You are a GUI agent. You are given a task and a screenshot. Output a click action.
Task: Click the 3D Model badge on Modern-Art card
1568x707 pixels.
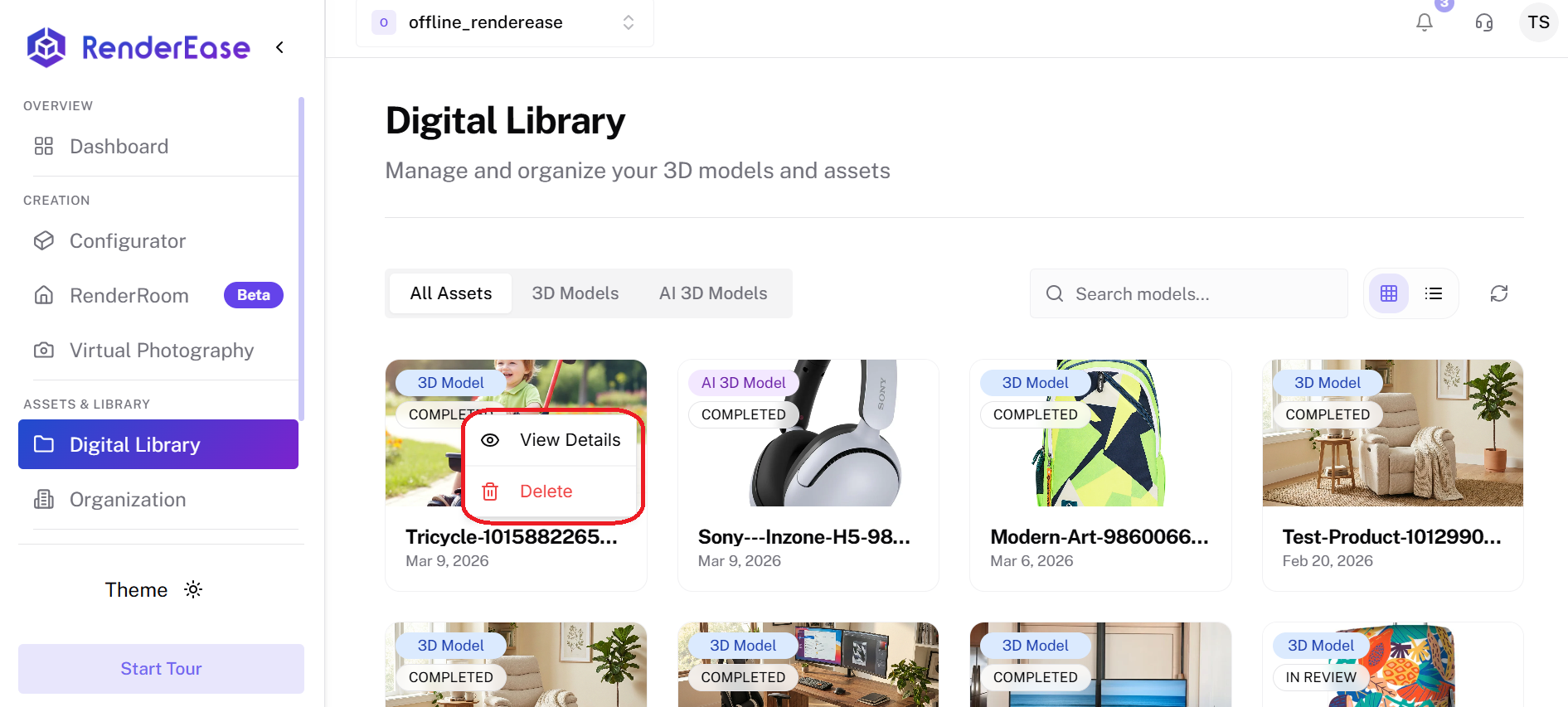pyautogui.click(x=1036, y=383)
